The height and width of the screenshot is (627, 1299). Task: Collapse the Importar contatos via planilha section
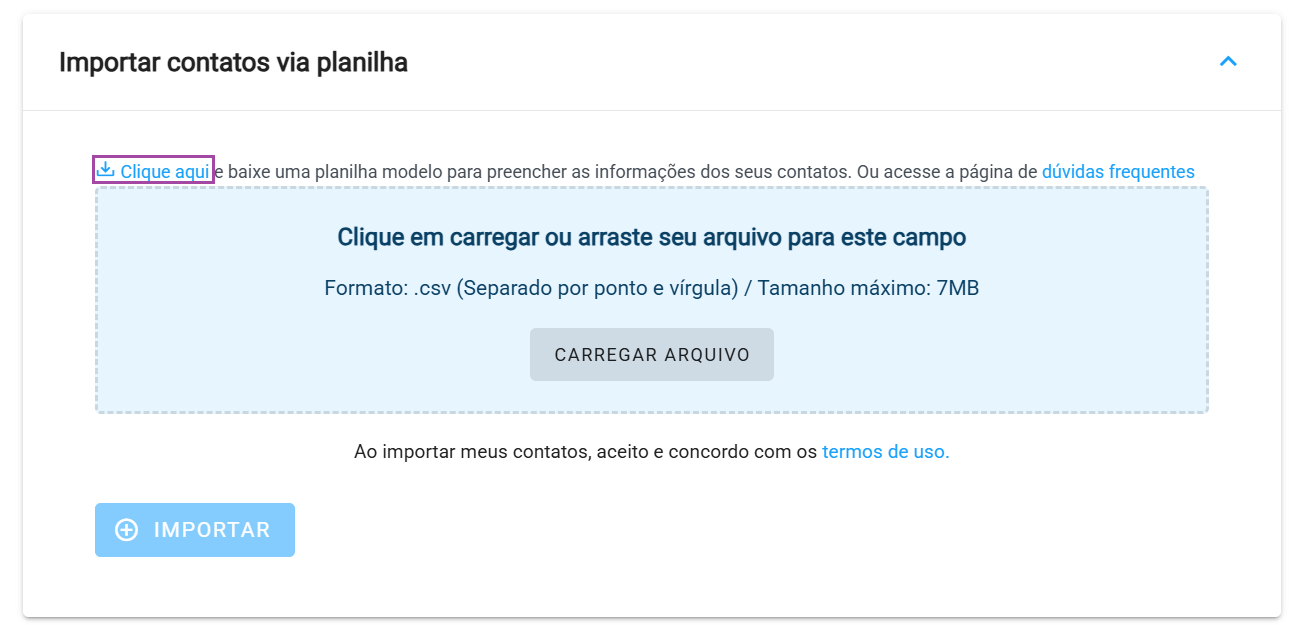pos(1228,61)
